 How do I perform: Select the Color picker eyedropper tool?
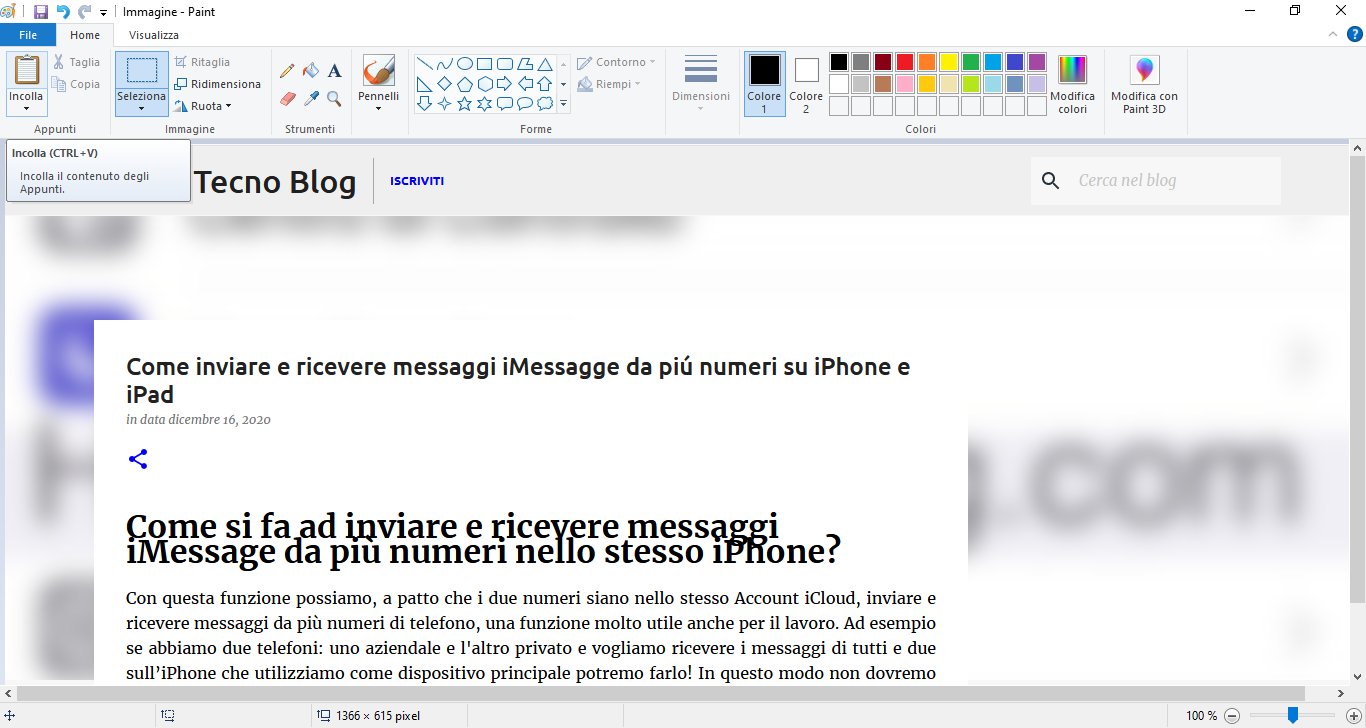(x=311, y=99)
